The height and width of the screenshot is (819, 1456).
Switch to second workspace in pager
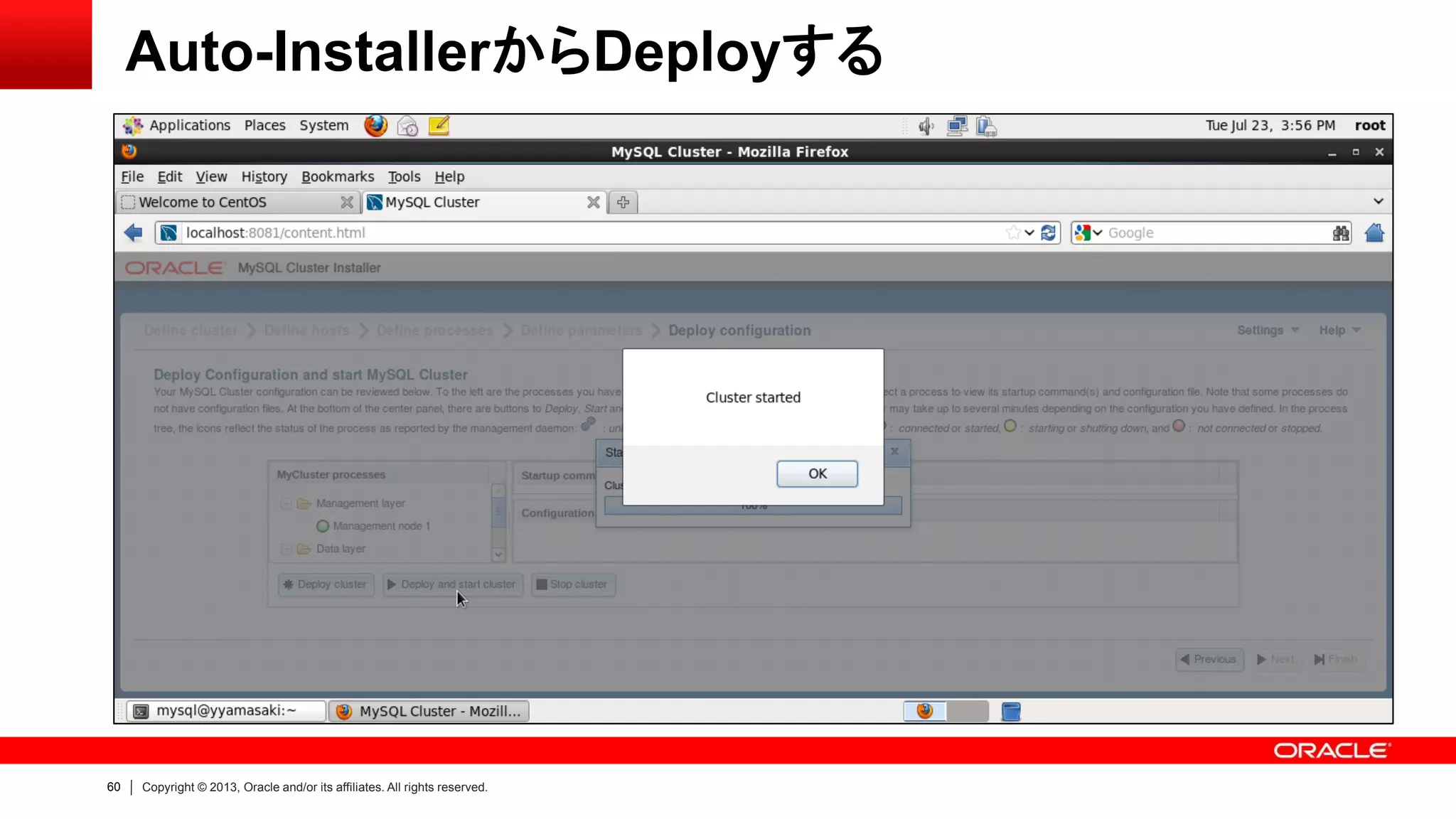968,711
